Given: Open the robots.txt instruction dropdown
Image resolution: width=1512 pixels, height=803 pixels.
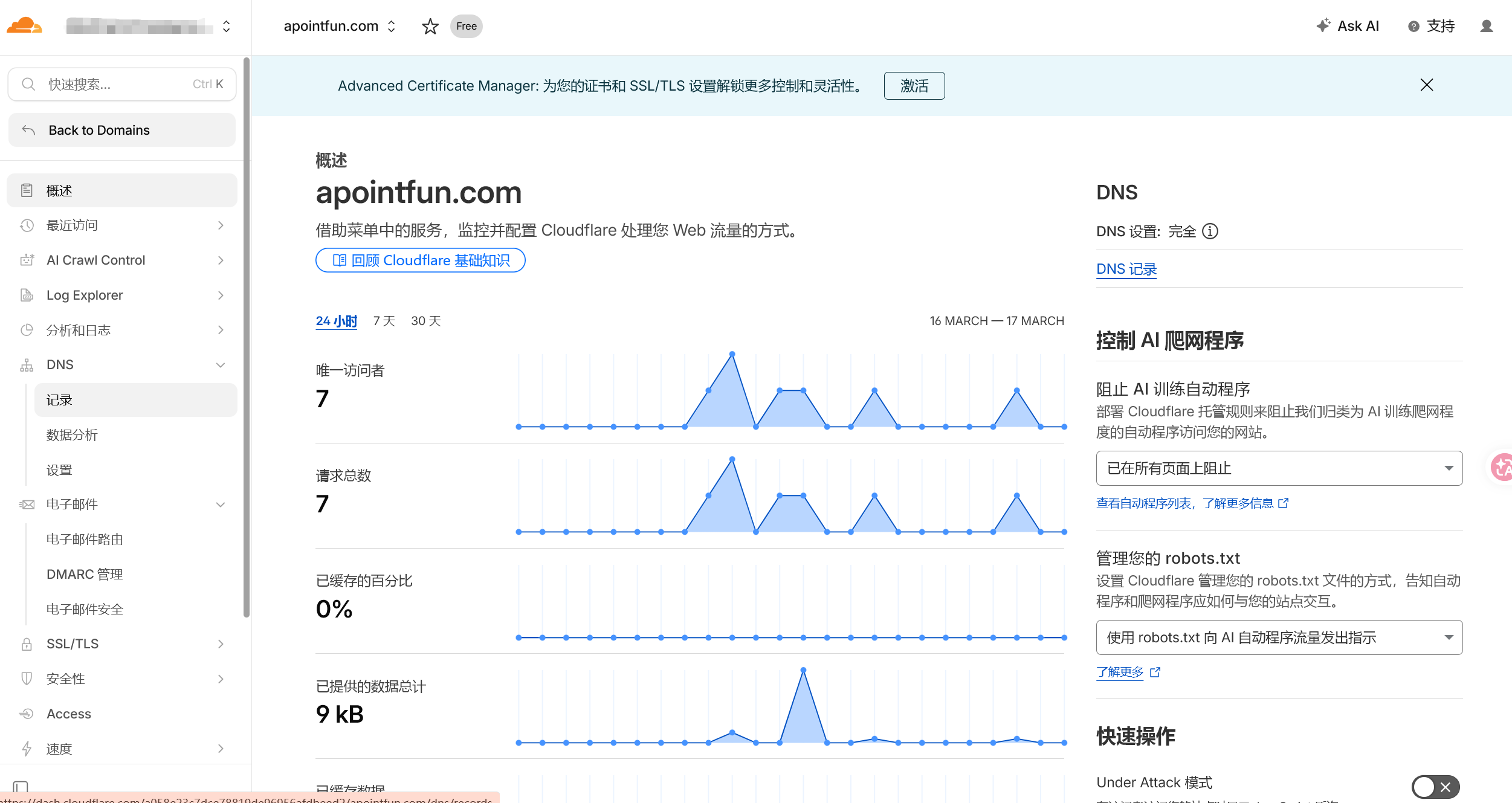Looking at the screenshot, I should tap(1279, 637).
